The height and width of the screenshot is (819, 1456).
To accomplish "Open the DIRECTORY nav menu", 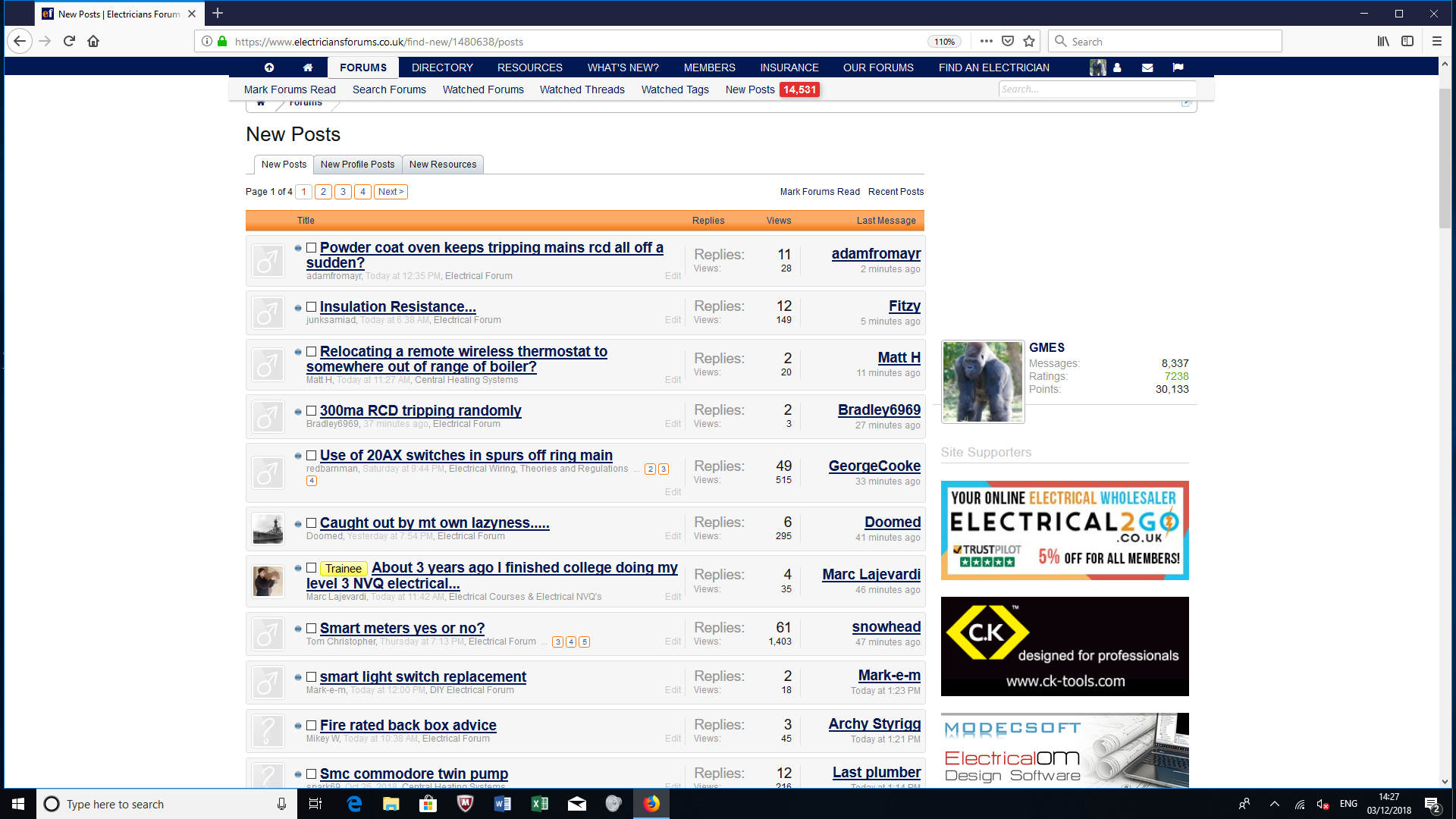I will tap(442, 67).
